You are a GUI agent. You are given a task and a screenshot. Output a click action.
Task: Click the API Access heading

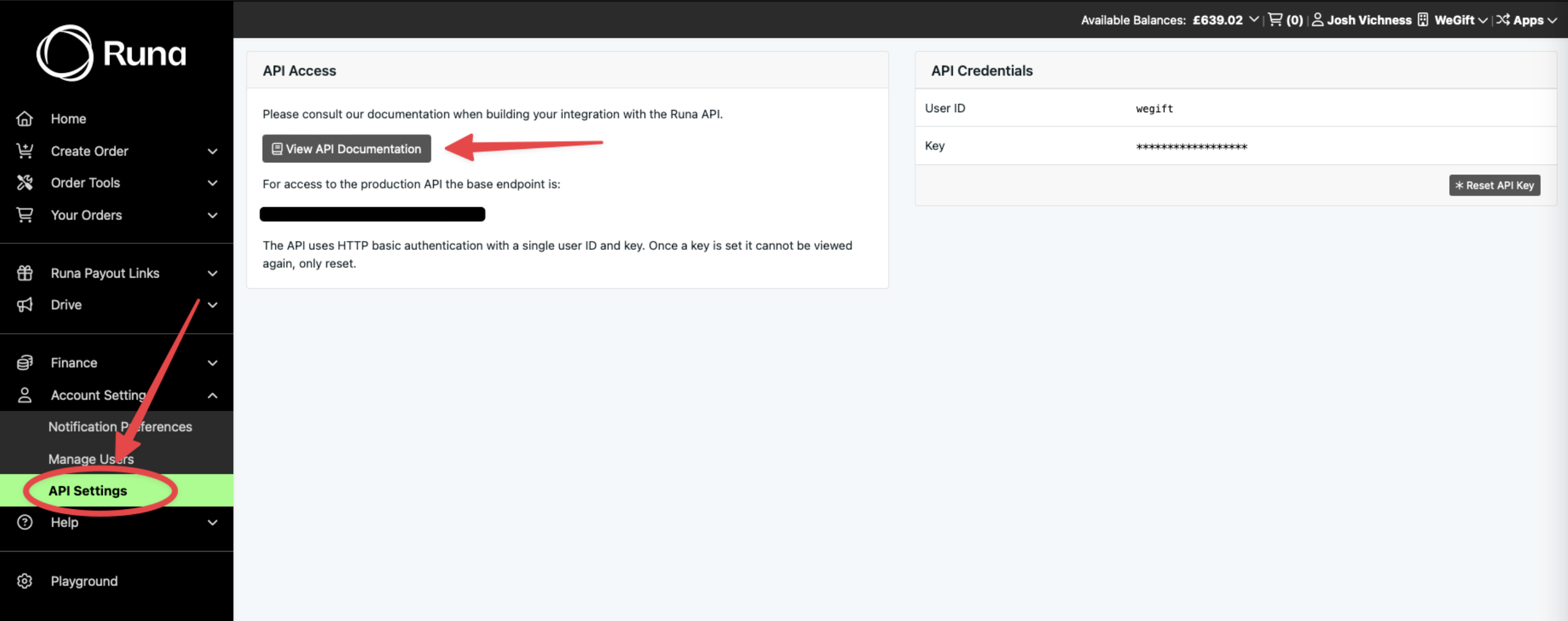pos(299,71)
